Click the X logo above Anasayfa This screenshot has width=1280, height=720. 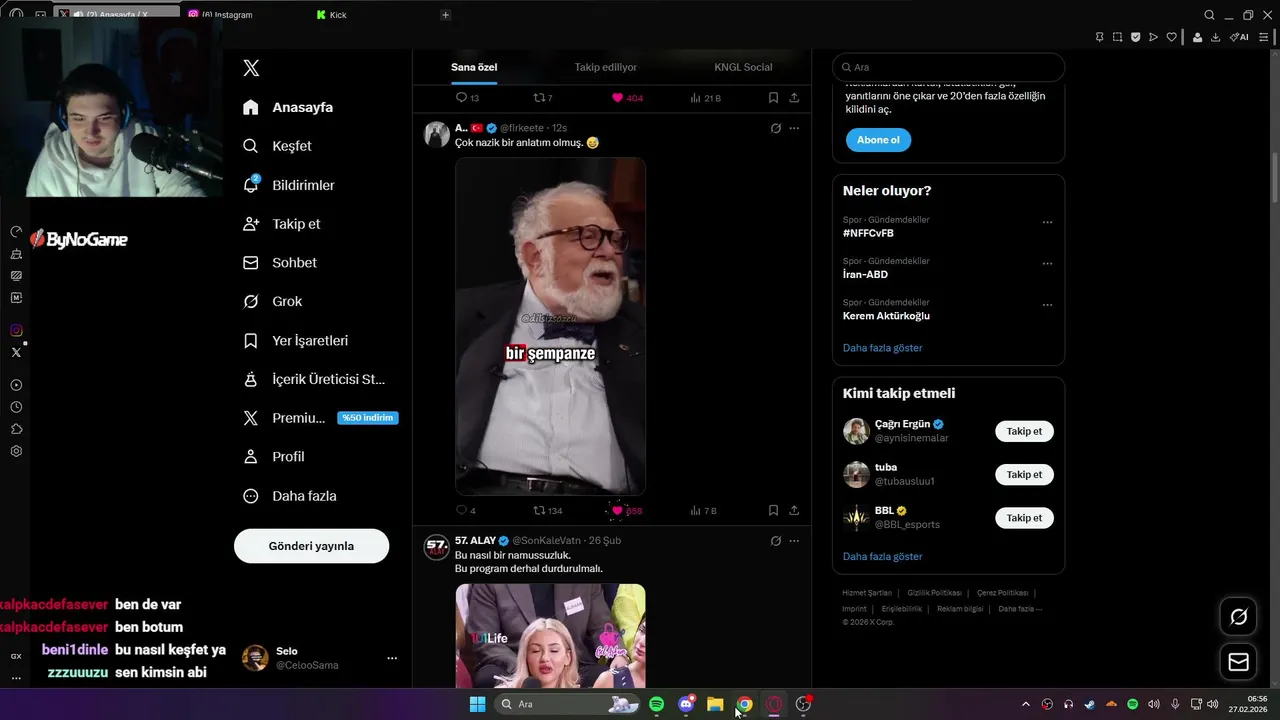click(x=251, y=68)
